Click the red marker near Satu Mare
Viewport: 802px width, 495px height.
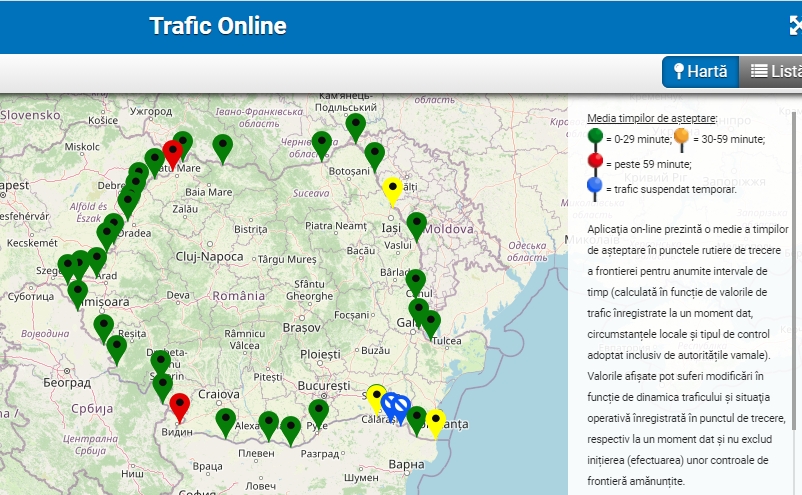point(173,153)
